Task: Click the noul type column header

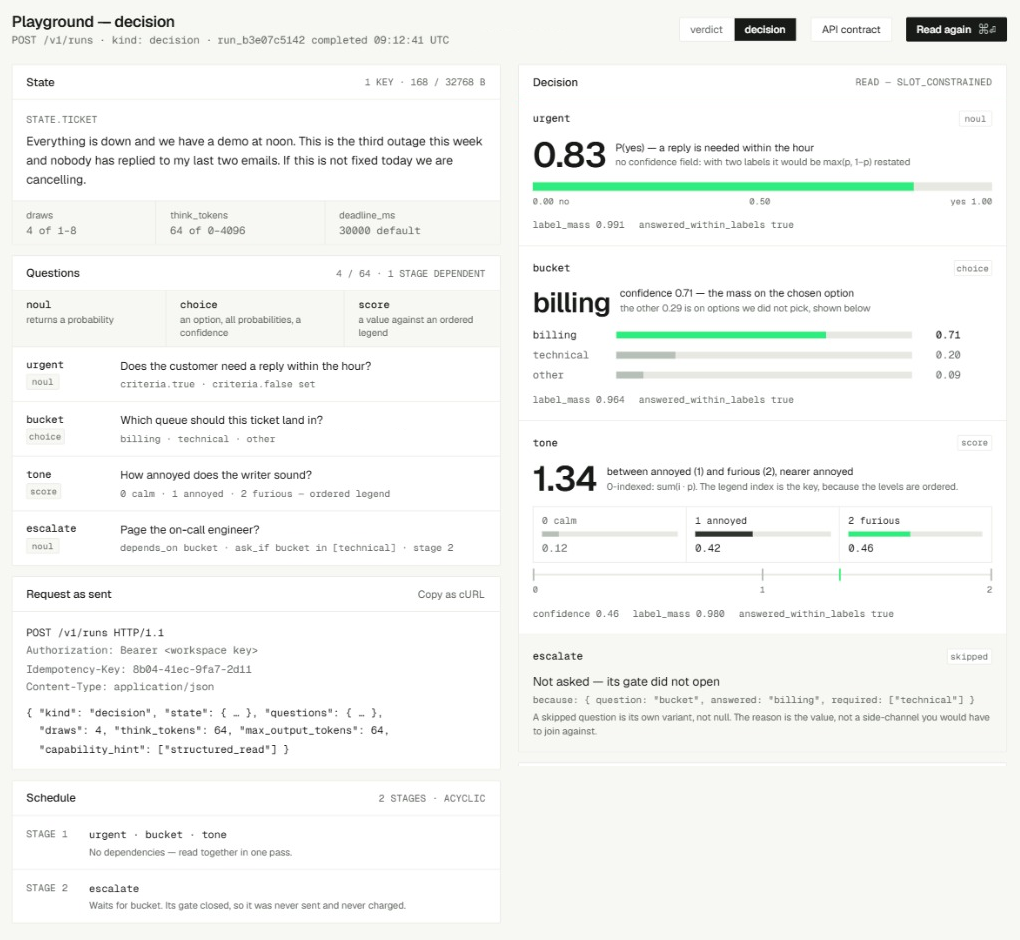Action: [x=89, y=318]
